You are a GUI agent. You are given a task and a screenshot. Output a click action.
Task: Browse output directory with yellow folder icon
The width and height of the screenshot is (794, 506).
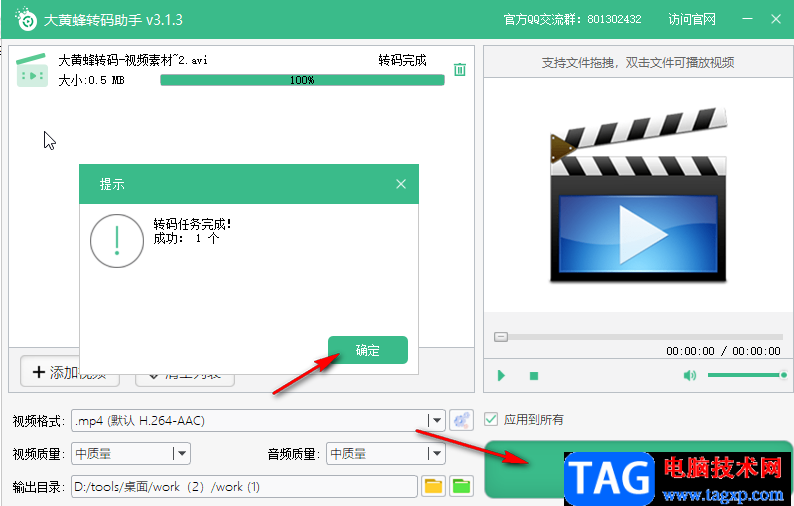pyautogui.click(x=433, y=486)
